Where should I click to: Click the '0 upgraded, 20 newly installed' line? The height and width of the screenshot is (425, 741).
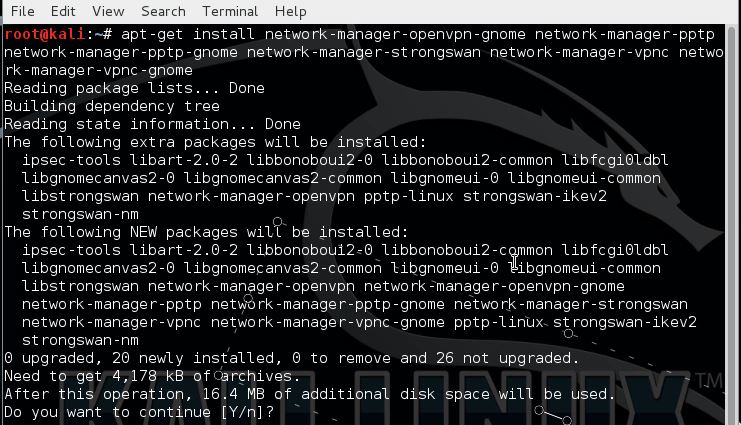click(x=292, y=358)
